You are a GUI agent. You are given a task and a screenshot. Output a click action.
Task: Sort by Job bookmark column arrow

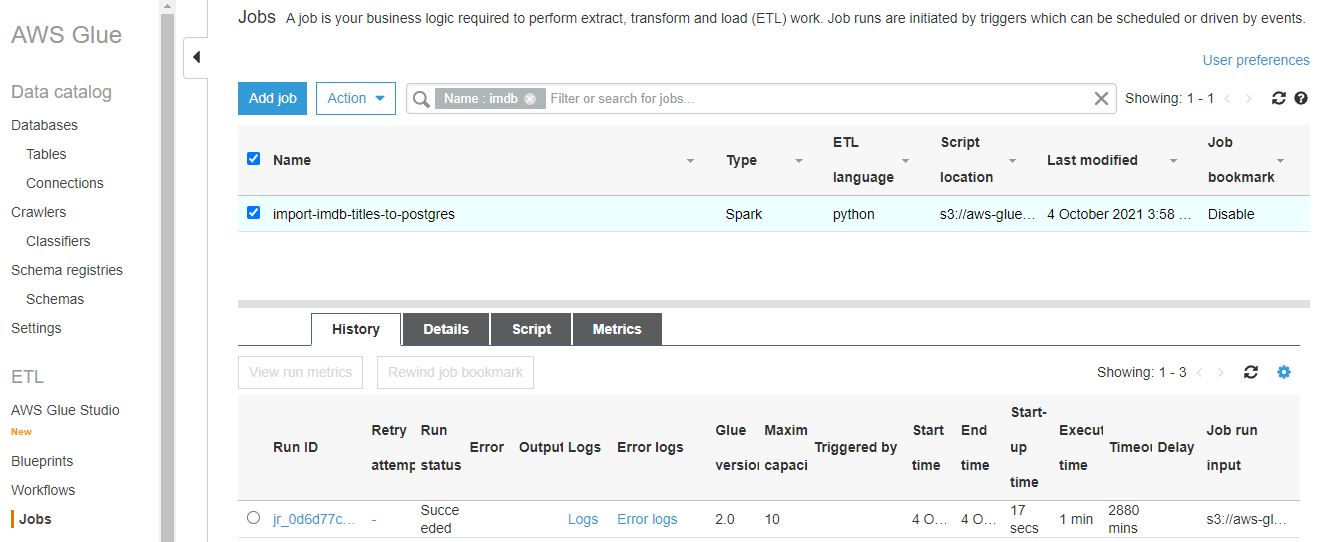[1280, 161]
